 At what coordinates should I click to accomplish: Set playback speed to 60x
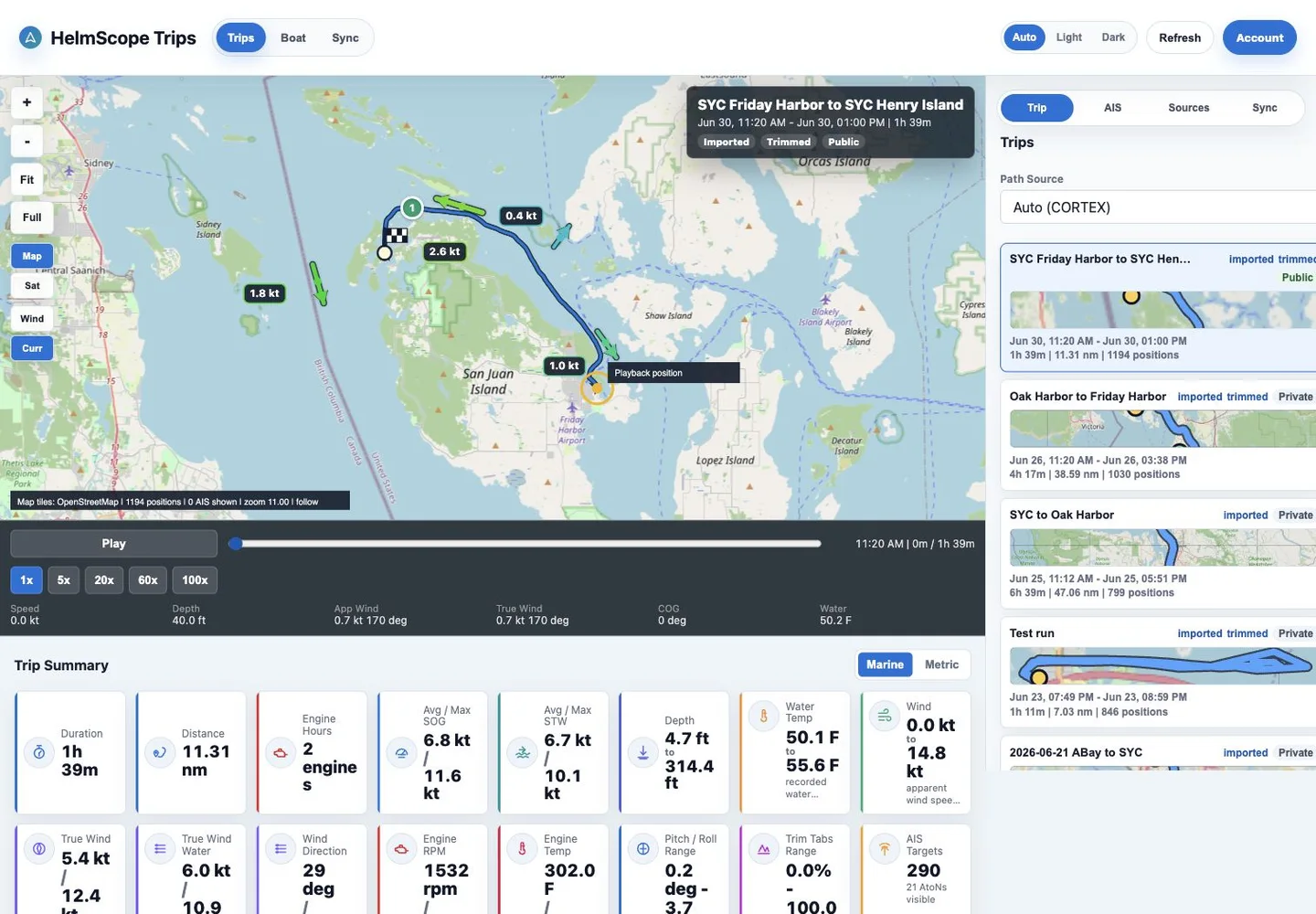148,579
